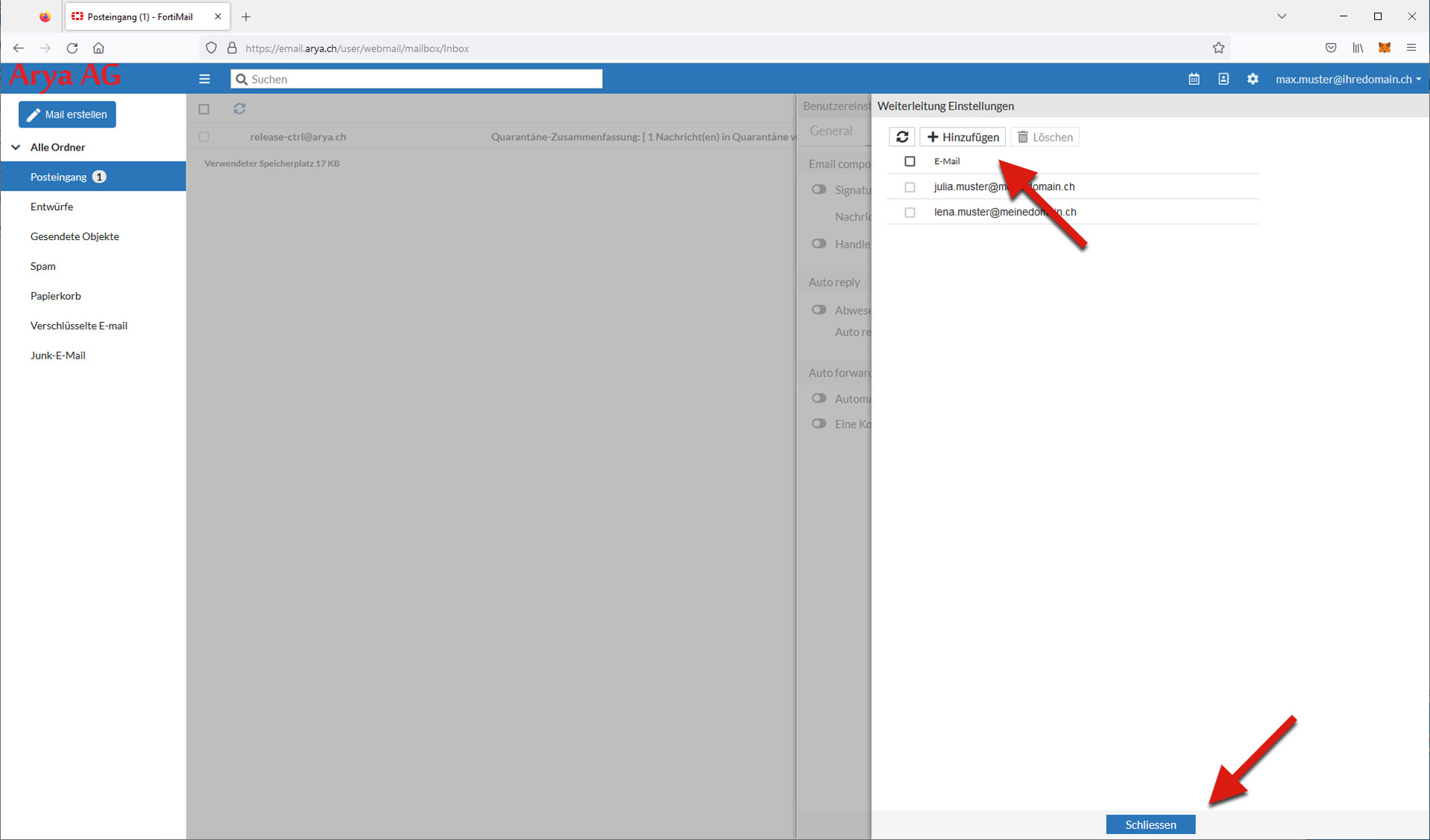This screenshot has height=840, width=1430.
Task: Open the address book icon
Action: click(1223, 79)
